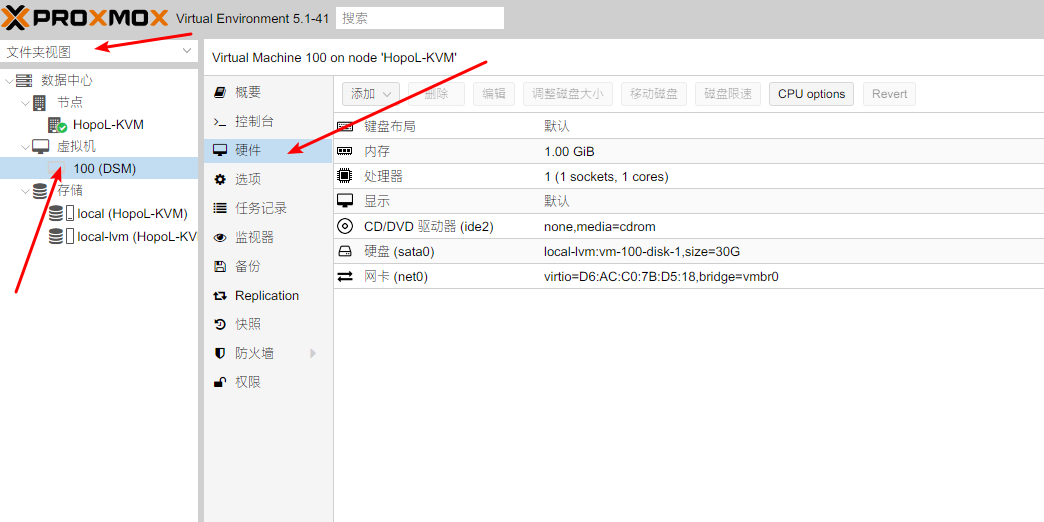
Task: Click the CD/DVD disc icon
Action: coord(345,226)
